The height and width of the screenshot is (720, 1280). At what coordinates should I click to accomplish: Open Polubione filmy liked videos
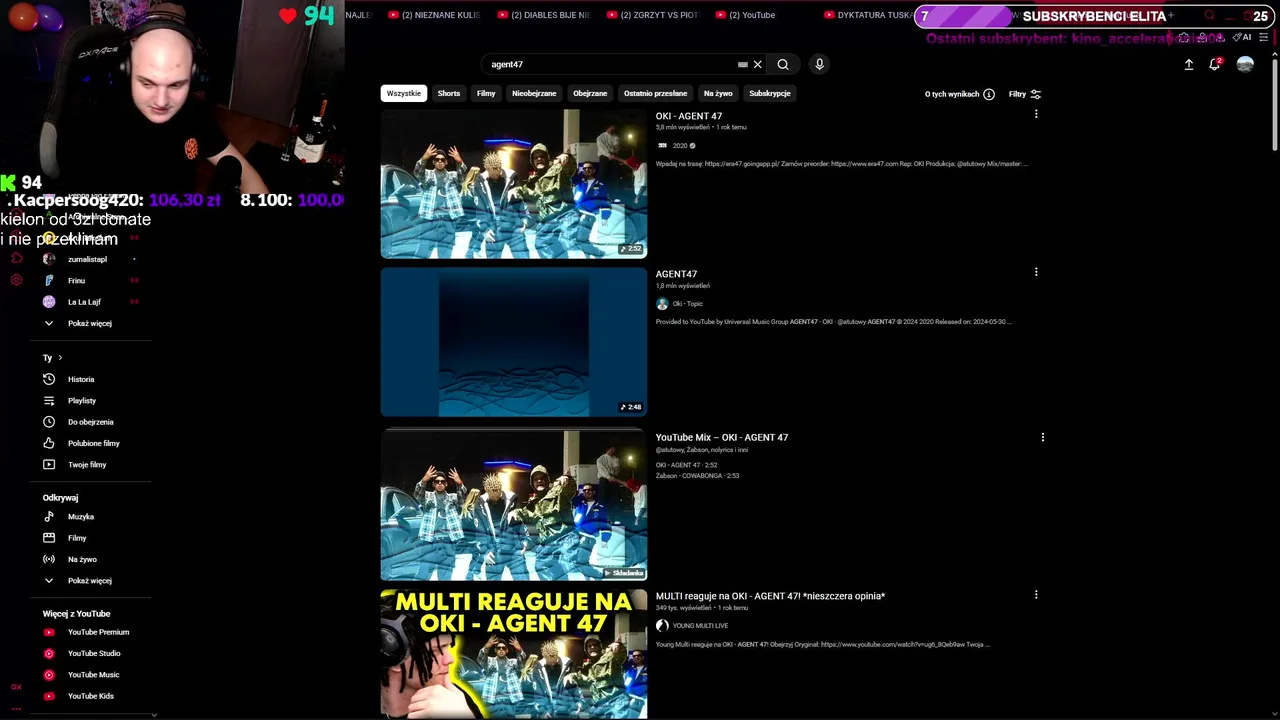coord(94,443)
